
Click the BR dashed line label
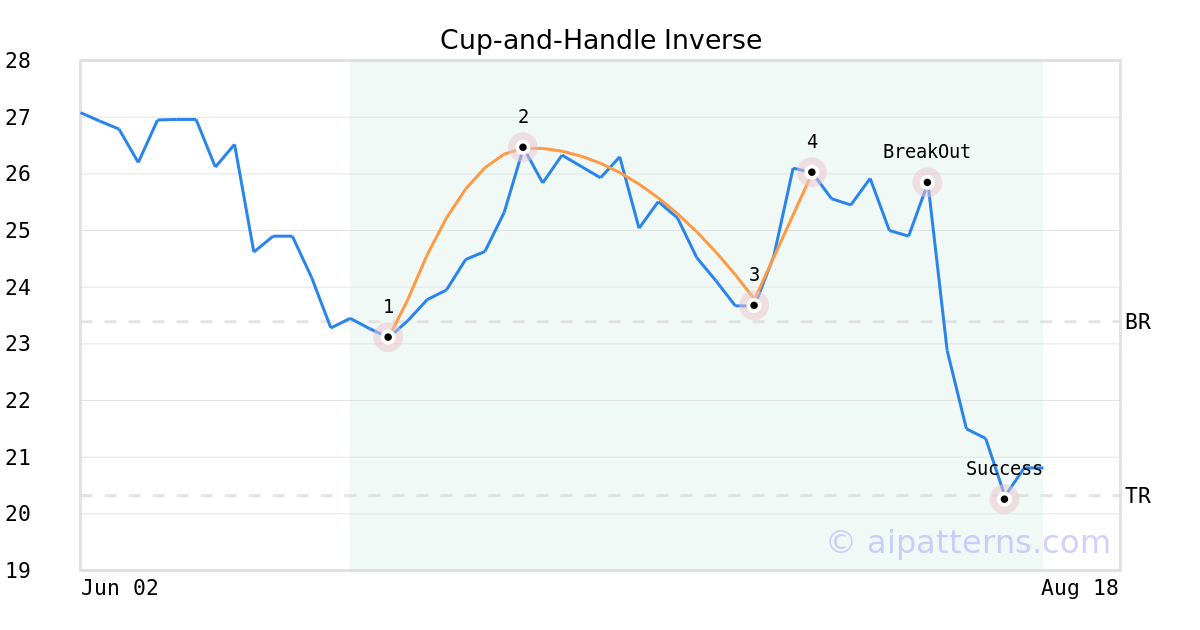tap(1138, 322)
